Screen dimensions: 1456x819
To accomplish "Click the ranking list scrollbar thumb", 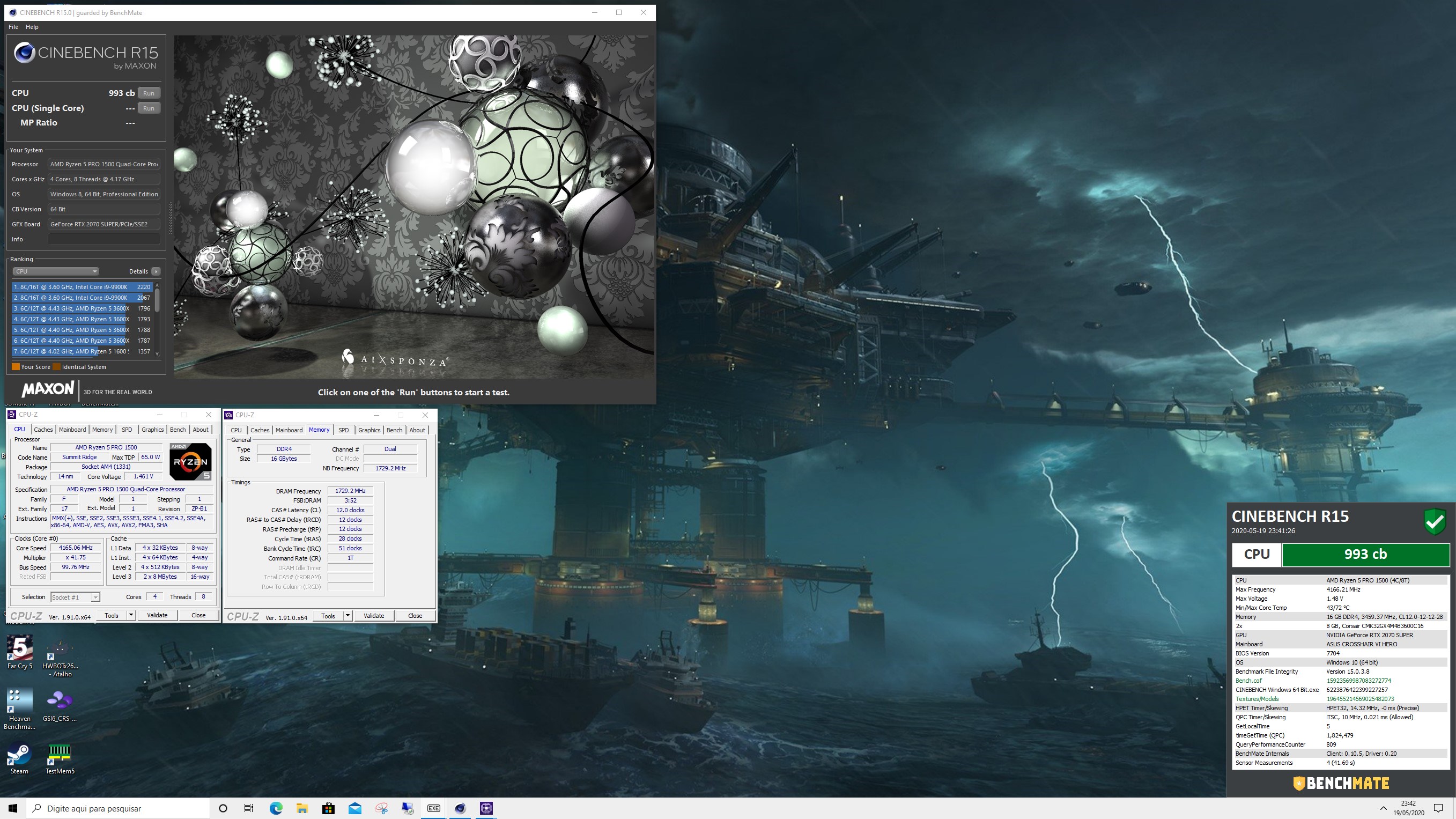I will (157, 300).
